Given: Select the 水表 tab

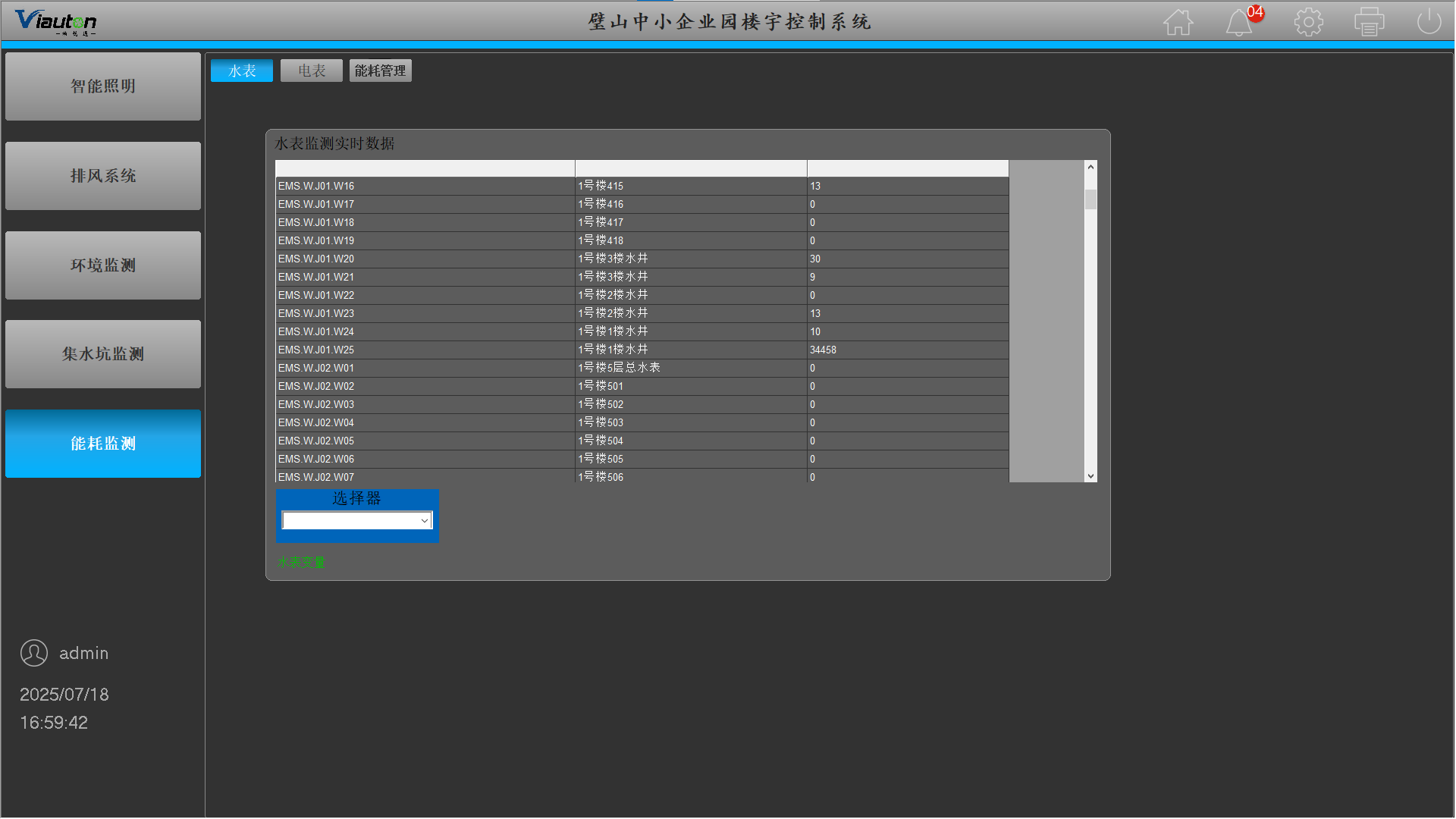Looking at the screenshot, I should click(242, 71).
